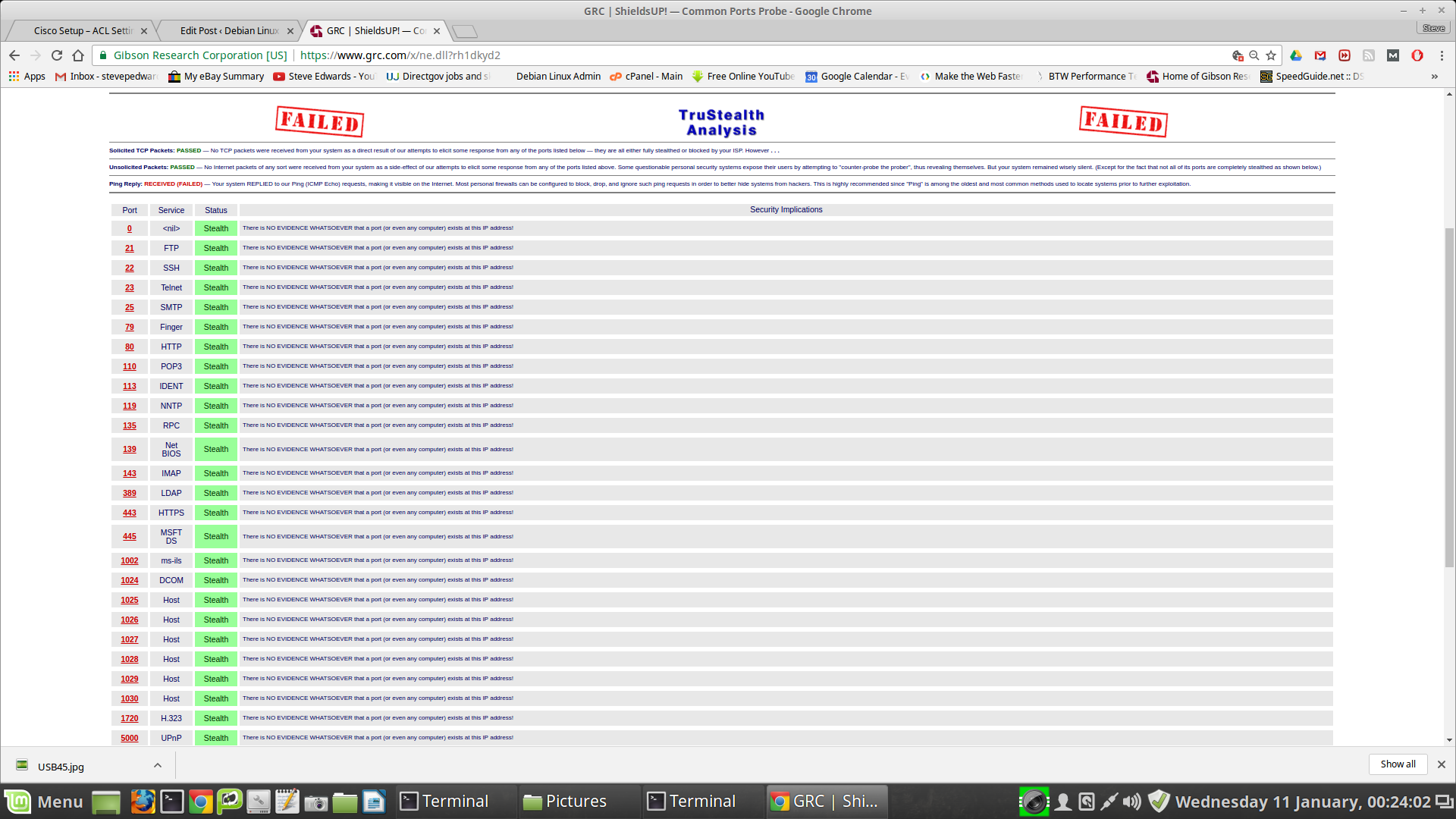
Task: Expand the USB45.jpg download options chevron
Action: (158, 765)
